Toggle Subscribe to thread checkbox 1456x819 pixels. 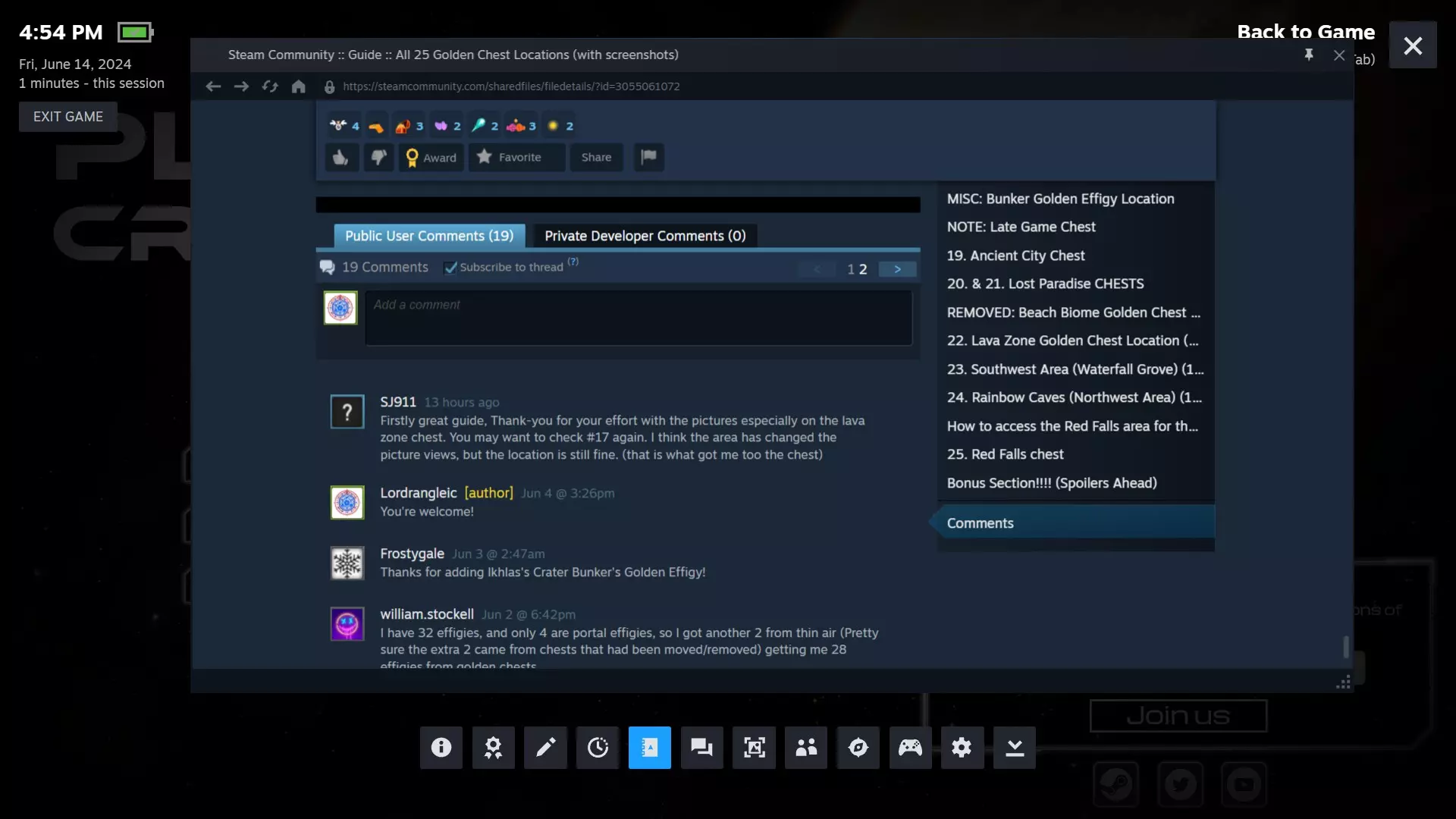(x=450, y=268)
